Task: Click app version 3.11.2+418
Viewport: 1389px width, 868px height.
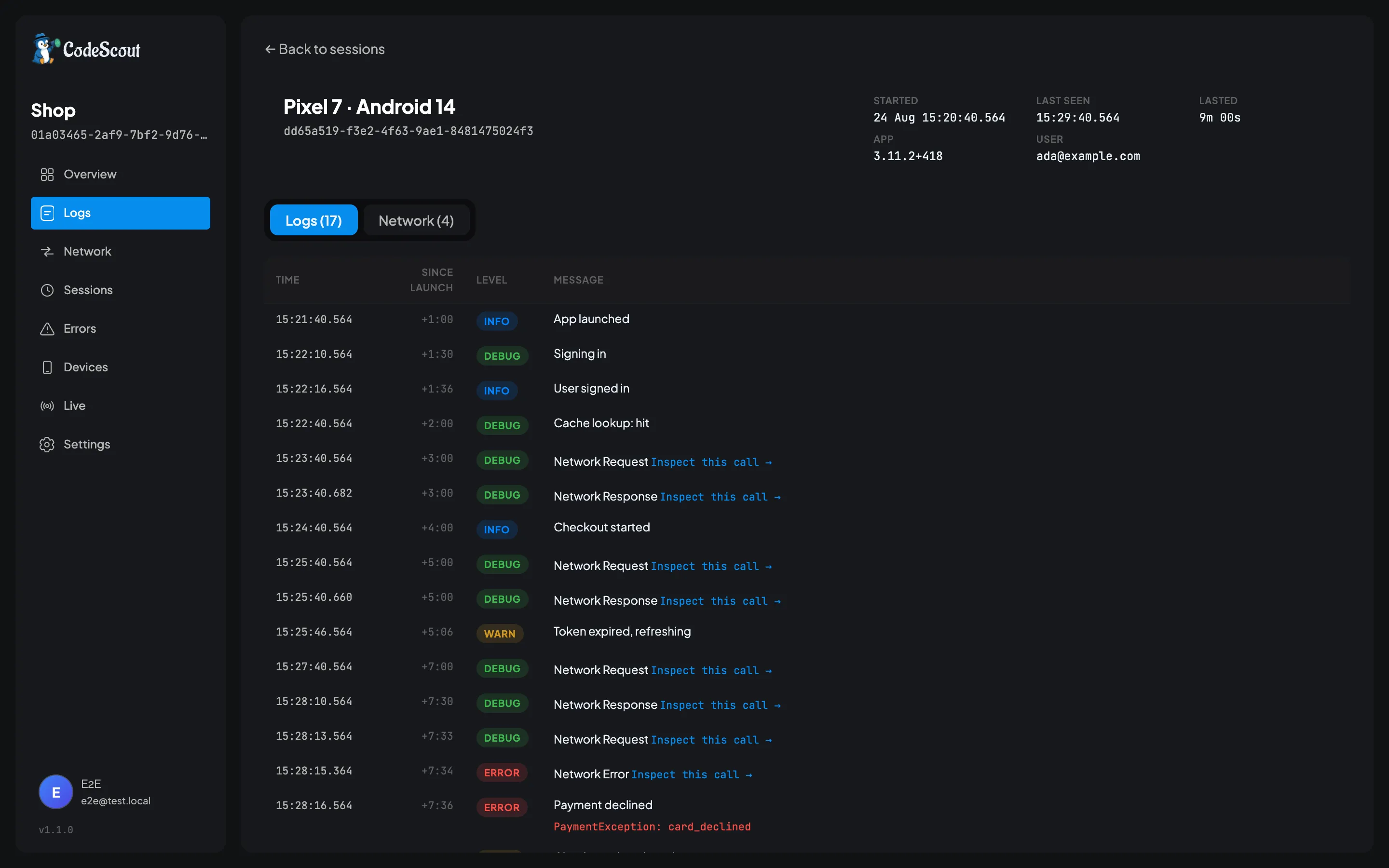Action: click(x=908, y=156)
